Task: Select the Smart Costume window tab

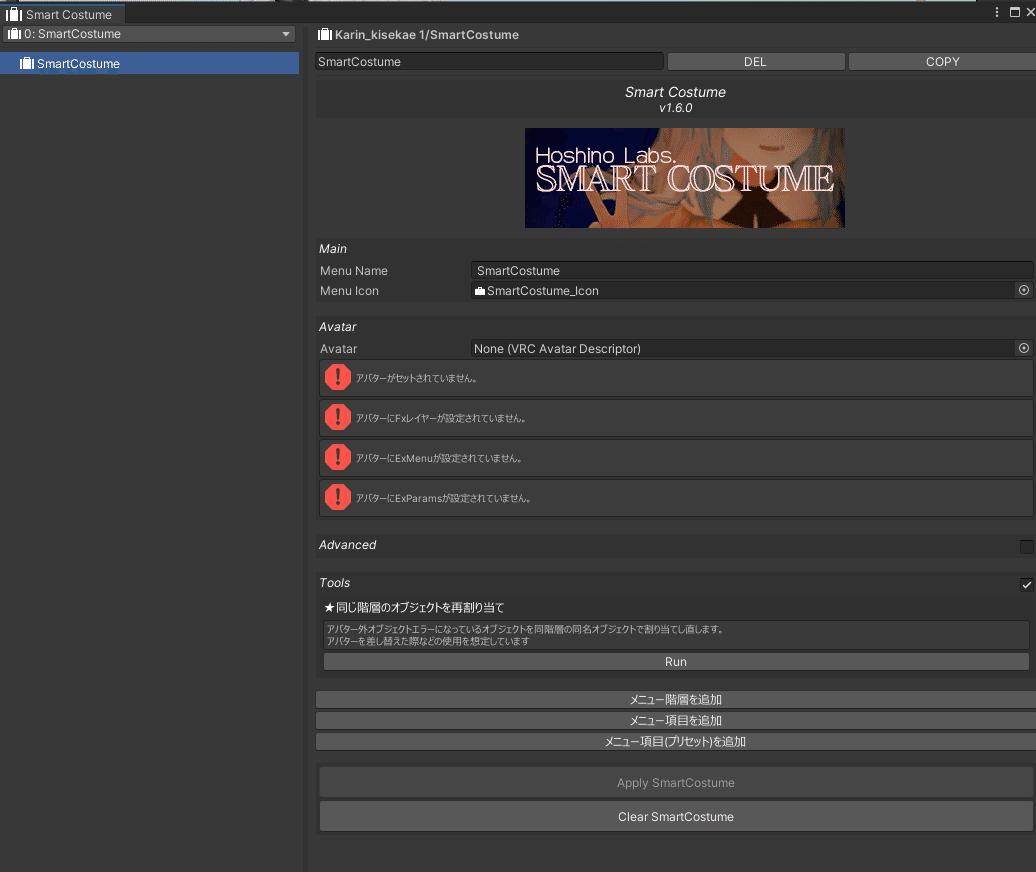Action: point(62,14)
